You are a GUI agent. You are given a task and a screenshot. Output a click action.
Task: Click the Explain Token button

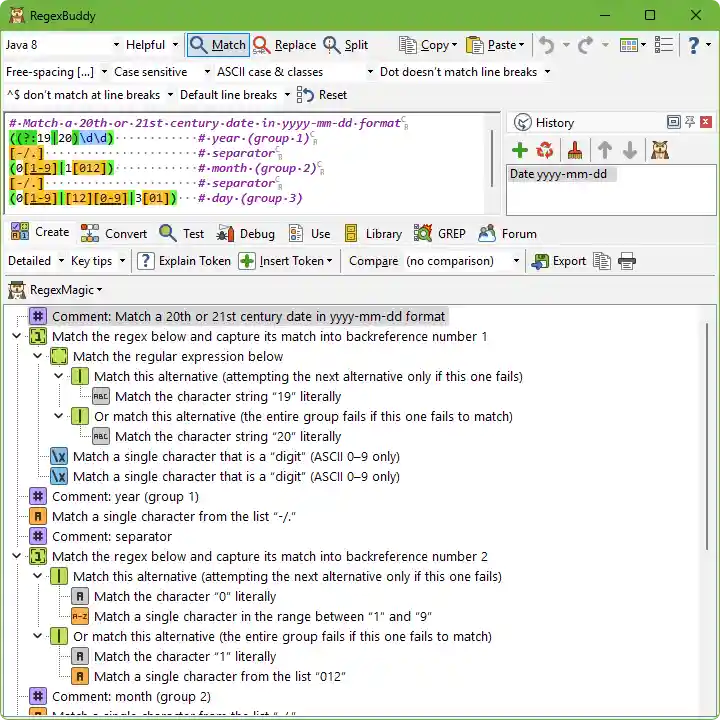pyautogui.click(x=184, y=261)
